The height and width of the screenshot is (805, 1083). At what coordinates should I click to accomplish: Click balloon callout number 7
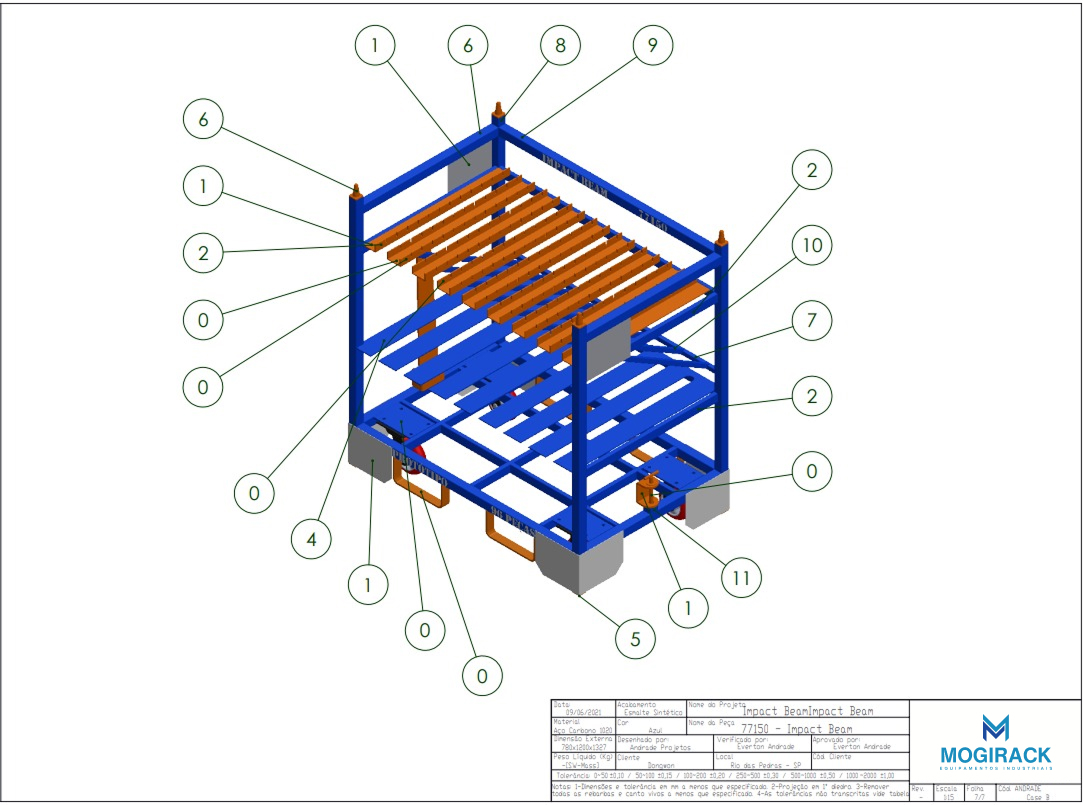coord(811,322)
